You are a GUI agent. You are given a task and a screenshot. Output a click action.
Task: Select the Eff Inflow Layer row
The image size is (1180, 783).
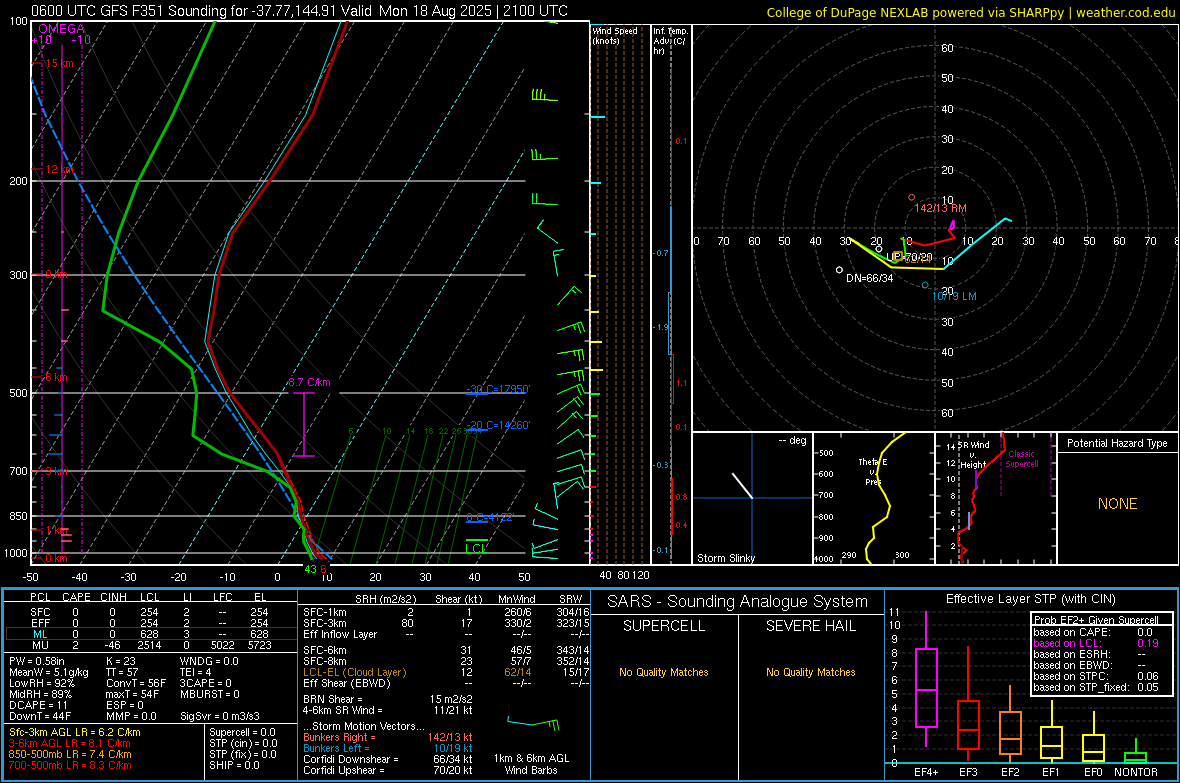point(446,634)
